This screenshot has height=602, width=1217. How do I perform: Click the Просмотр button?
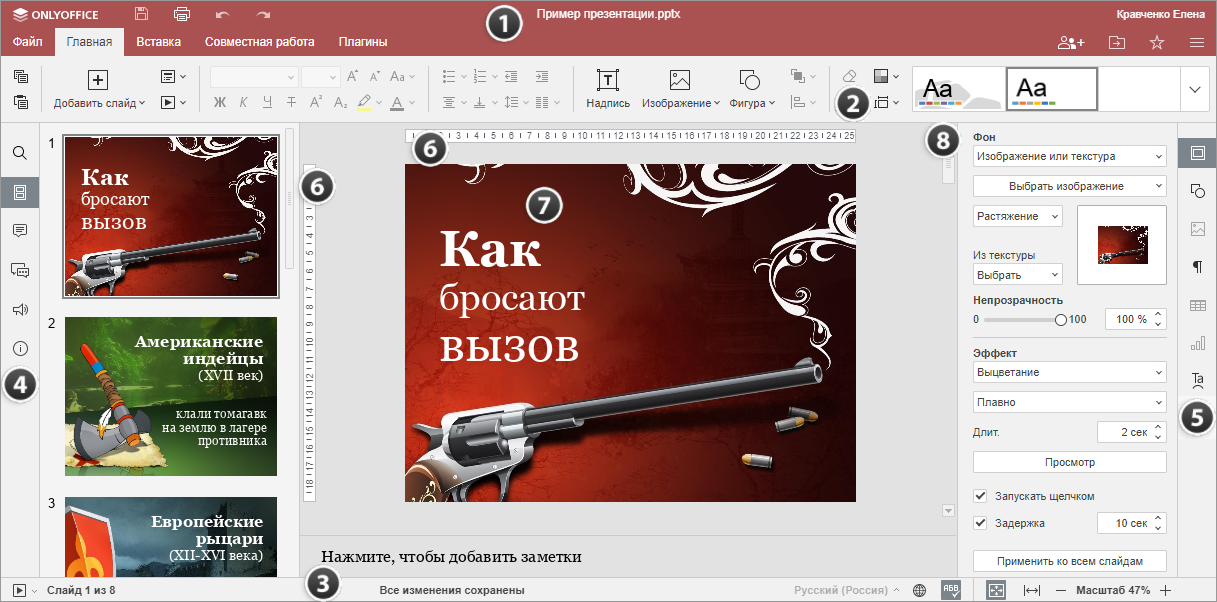[1069, 462]
